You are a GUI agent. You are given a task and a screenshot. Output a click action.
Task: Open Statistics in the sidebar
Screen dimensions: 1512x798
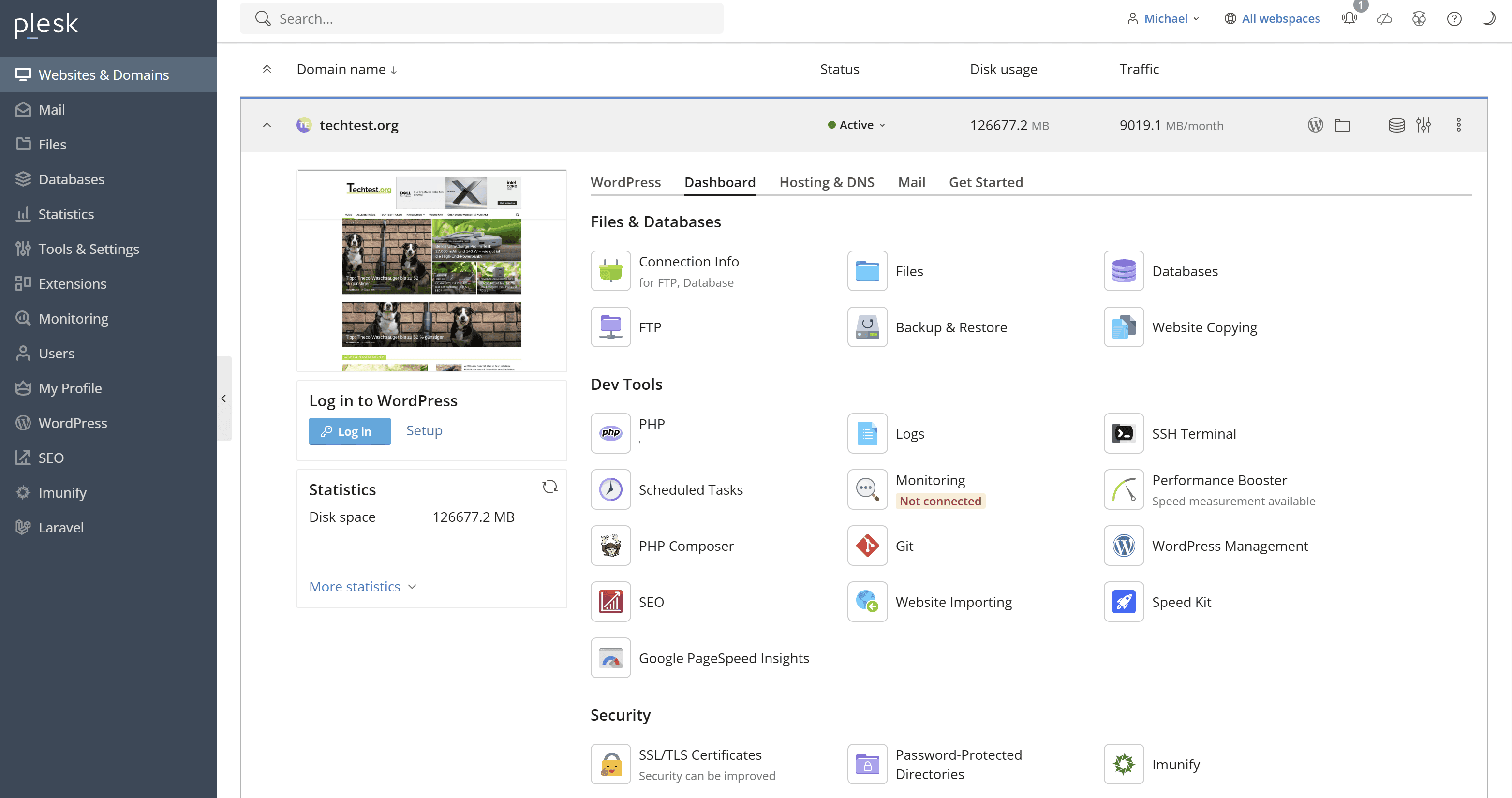(x=108, y=214)
